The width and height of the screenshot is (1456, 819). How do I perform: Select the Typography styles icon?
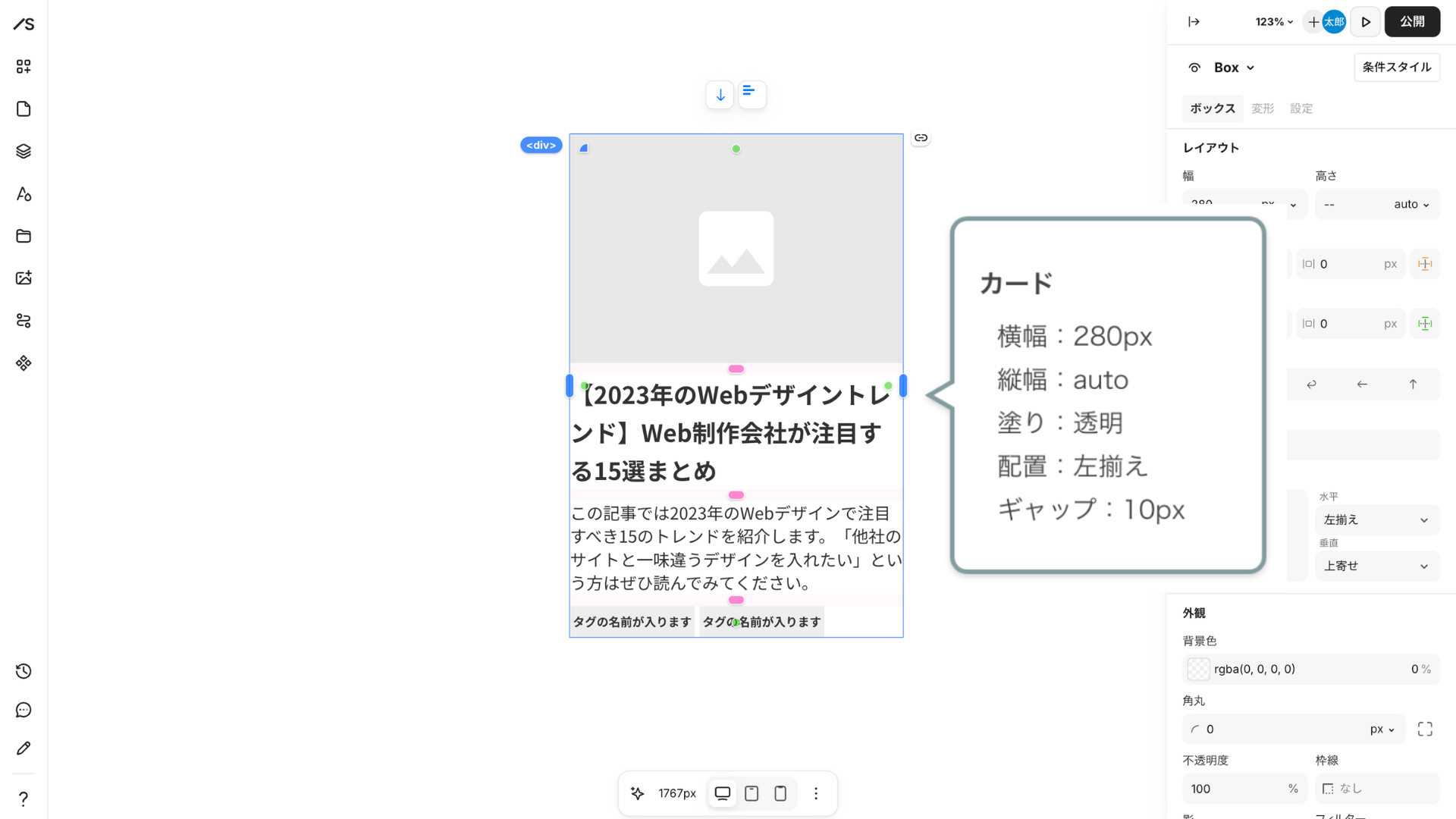coord(23,194)
